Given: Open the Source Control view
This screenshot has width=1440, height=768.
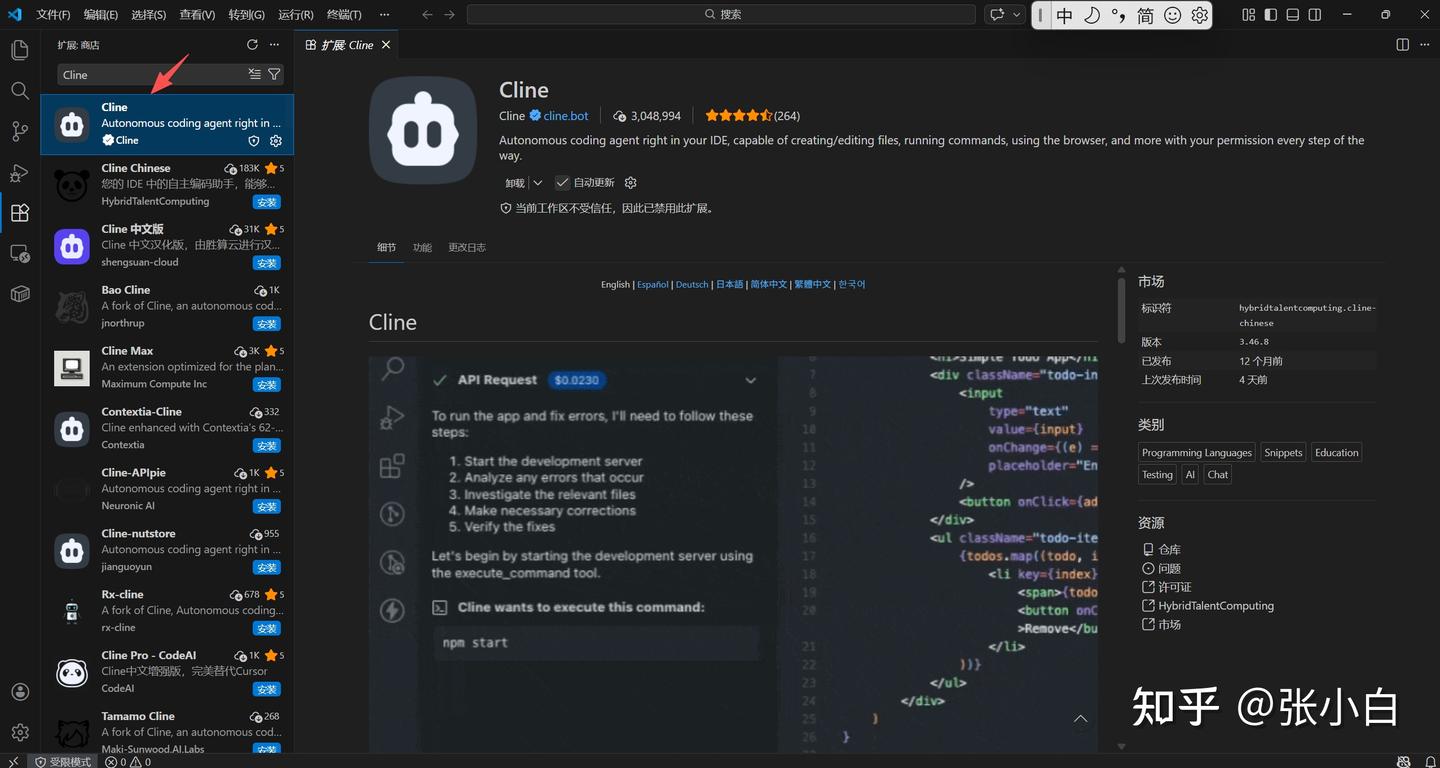Looking at the screenshot, I should (20, 131).
